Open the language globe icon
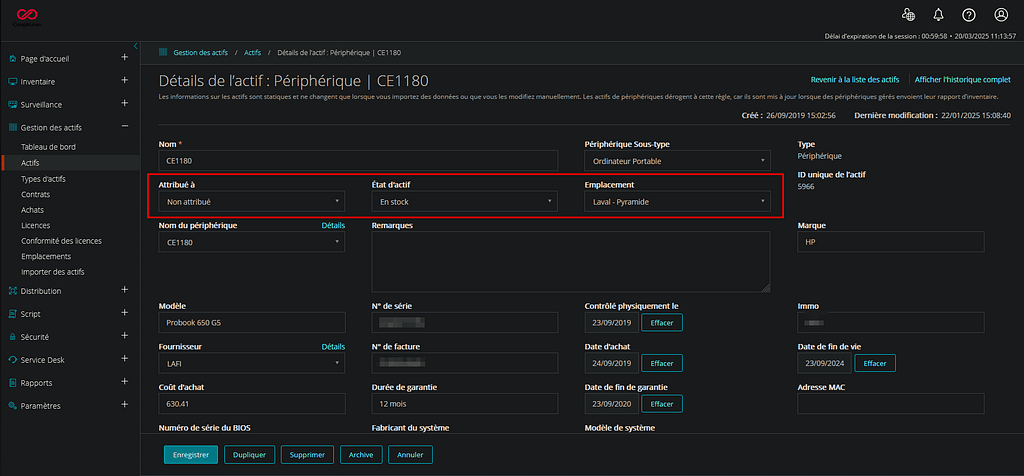 pyautogui.click(x=908, y=15)
